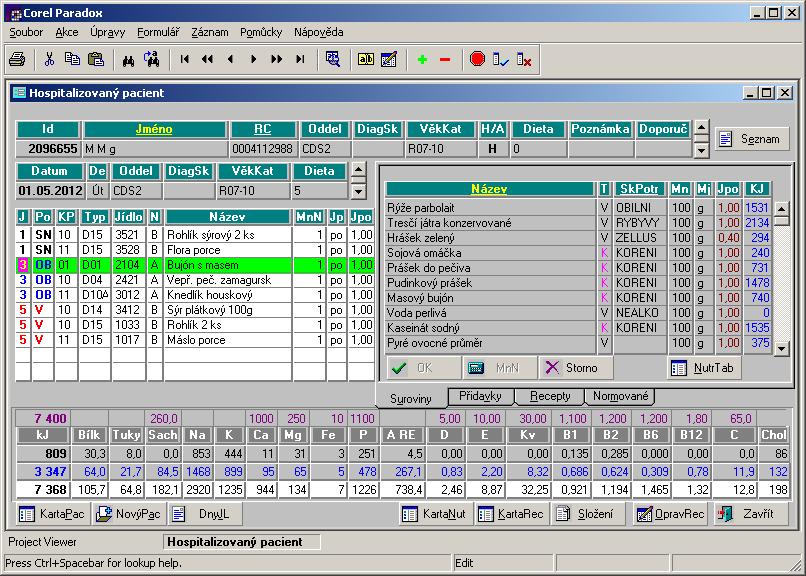Select 'Knedlík houskový' meal row

pyautogui.click(x=195, y=295)
